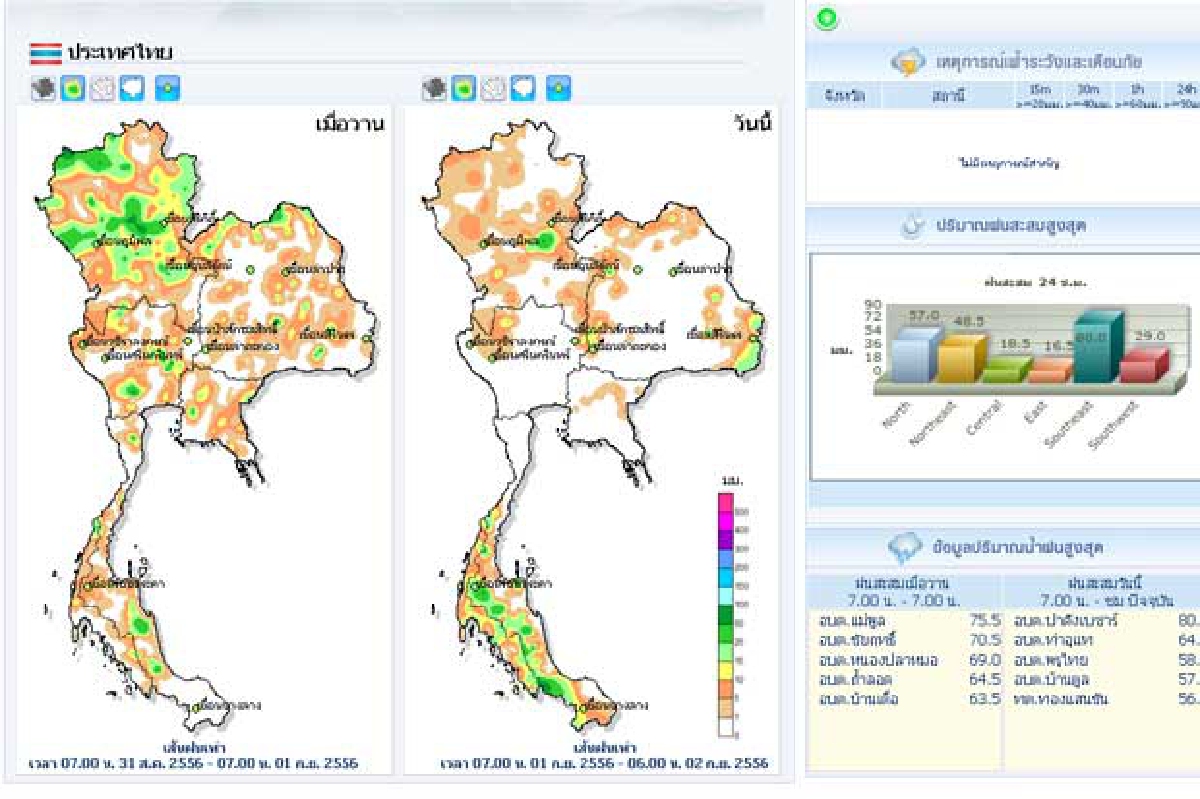Select the first station row under today's rainfall column
Screen dimensions: 1200x799
(x=1105, y=620)
